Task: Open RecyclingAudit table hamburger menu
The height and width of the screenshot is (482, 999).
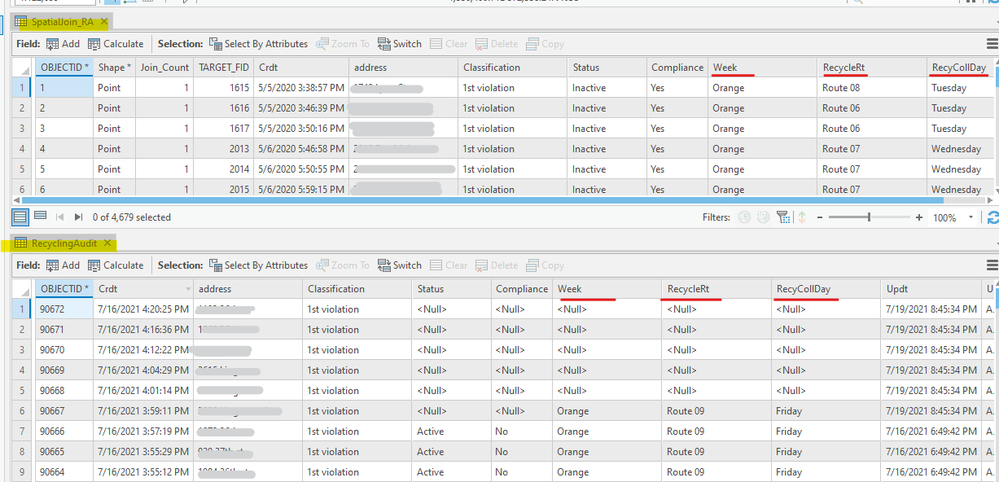Action: point(992,266)
